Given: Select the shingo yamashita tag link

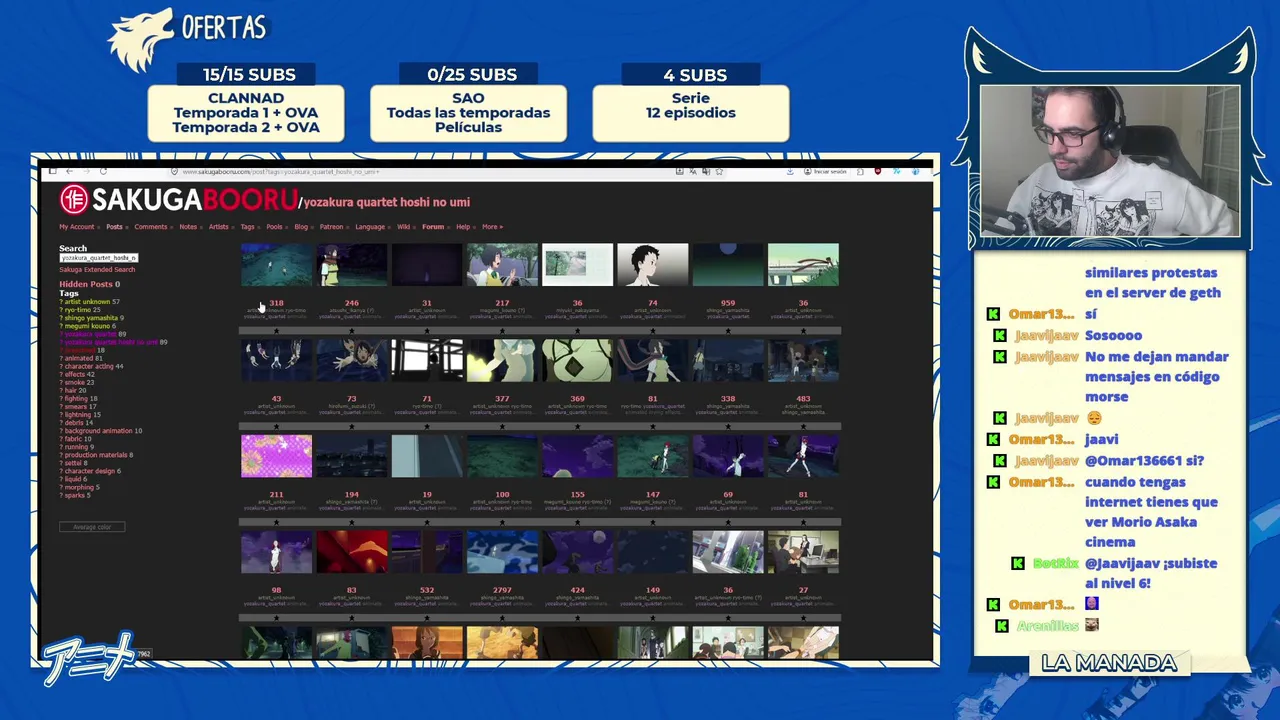Looking at the screenshot, I should (x=91, y=318).
